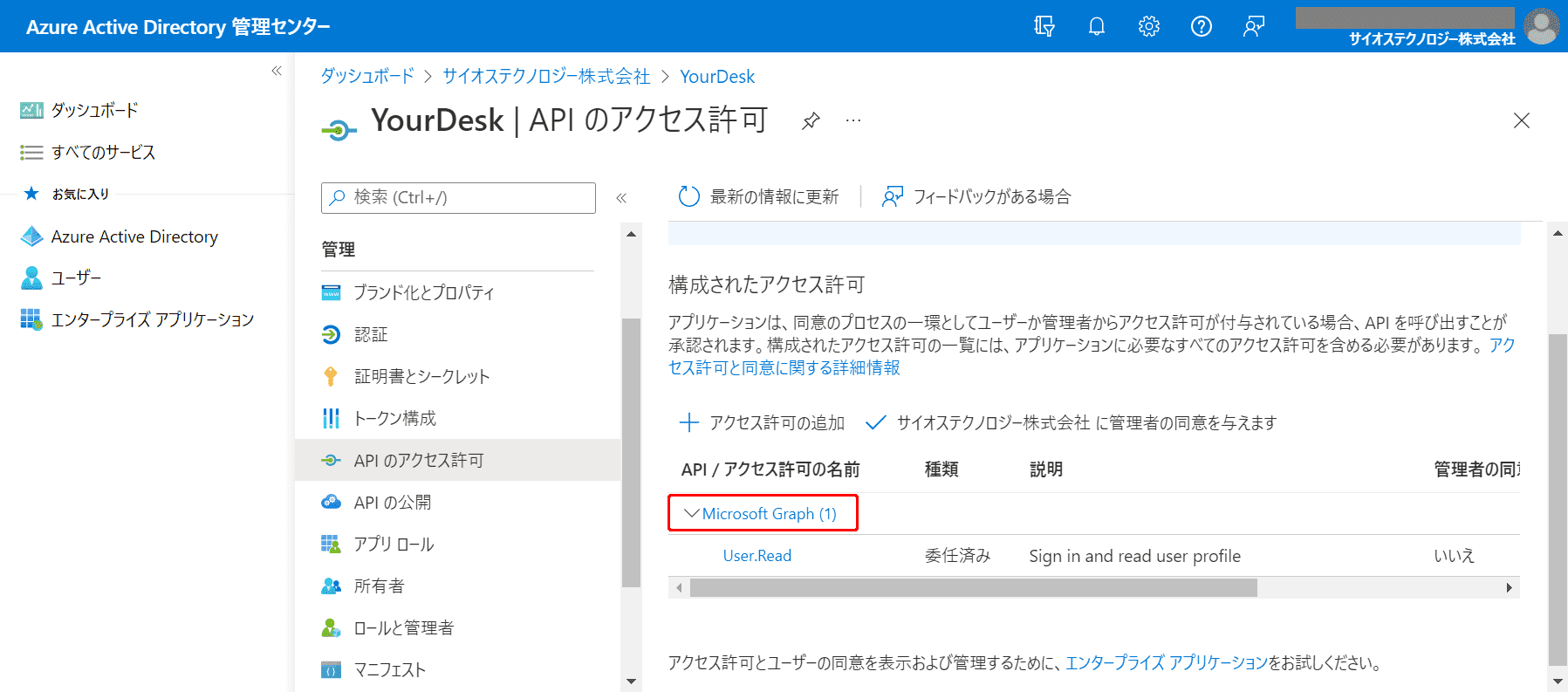
Task: Open the help question mark icon
Action: [1202, 26]
